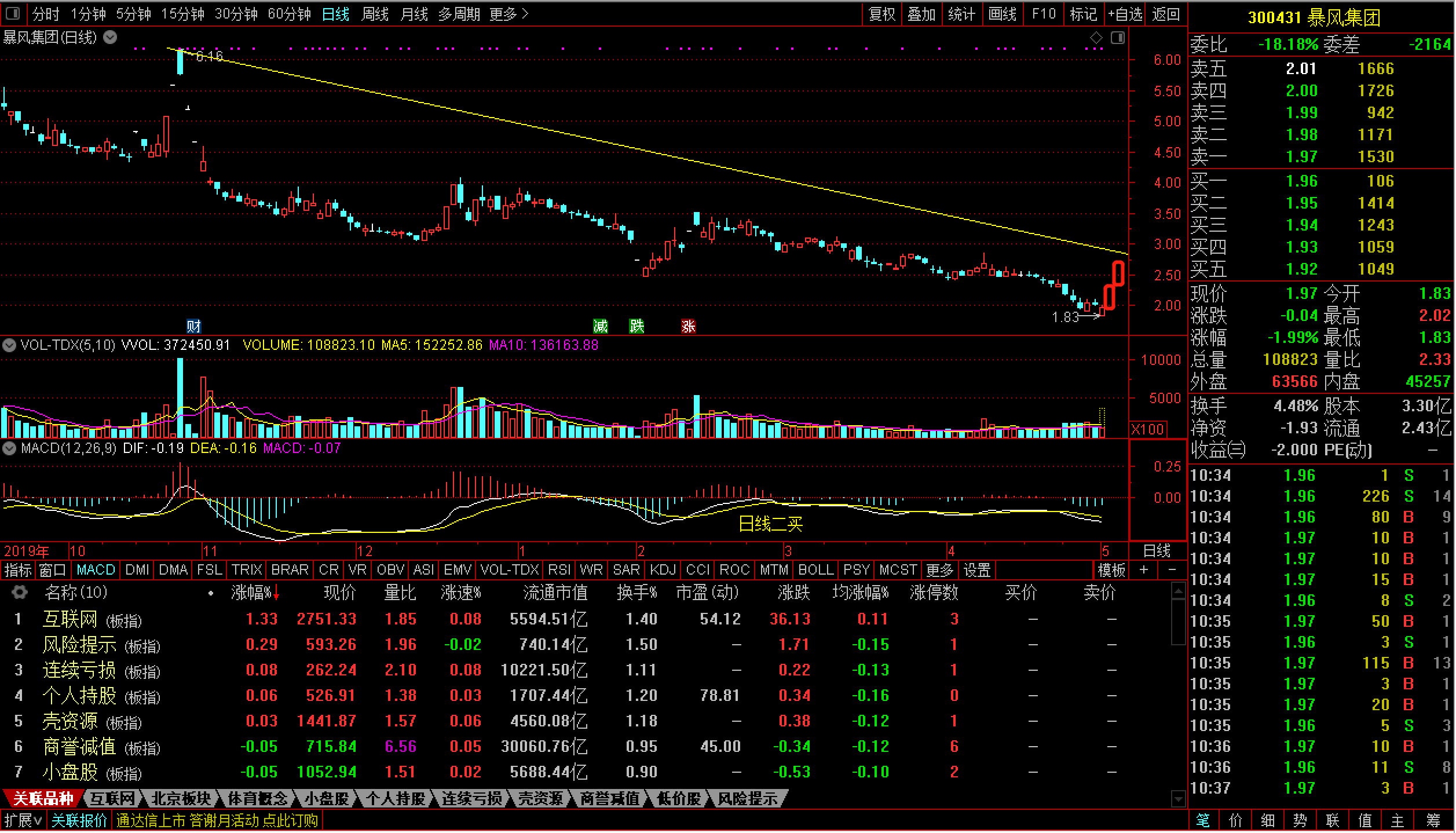Open indicator 设置 settings
1456x833 pixels.
977,570
